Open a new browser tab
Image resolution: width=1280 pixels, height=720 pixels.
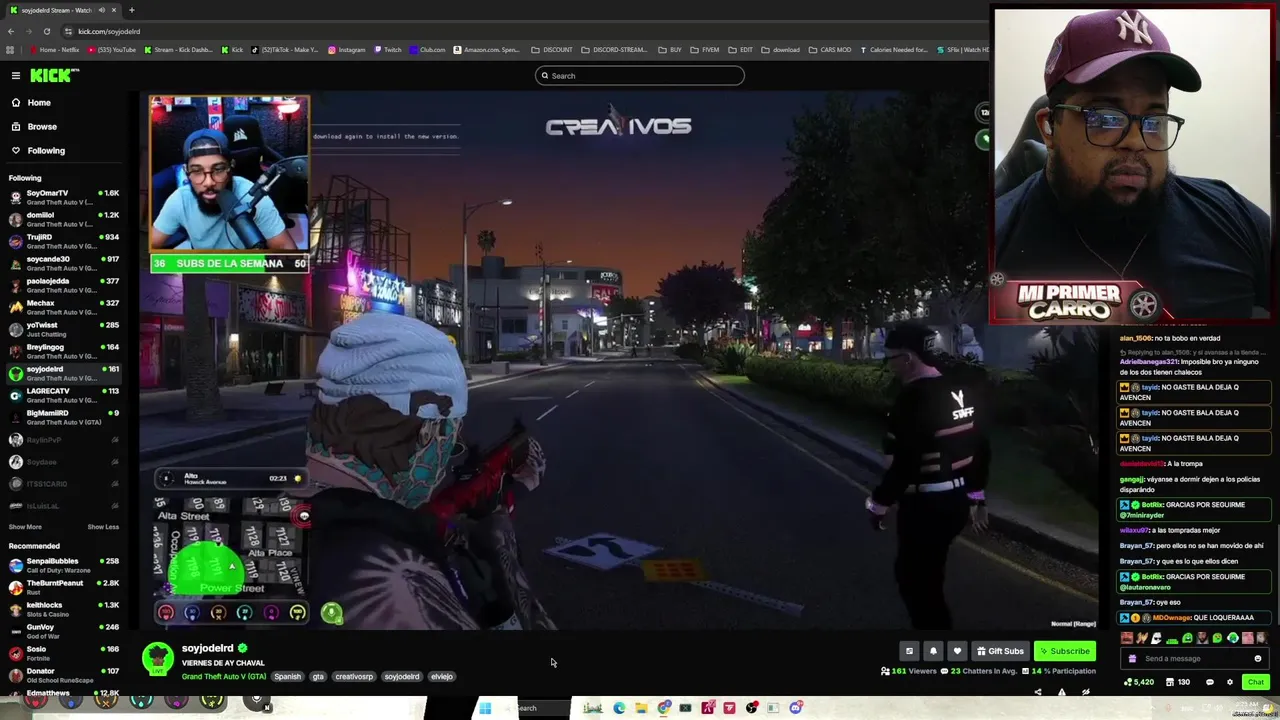pos(132,10)
